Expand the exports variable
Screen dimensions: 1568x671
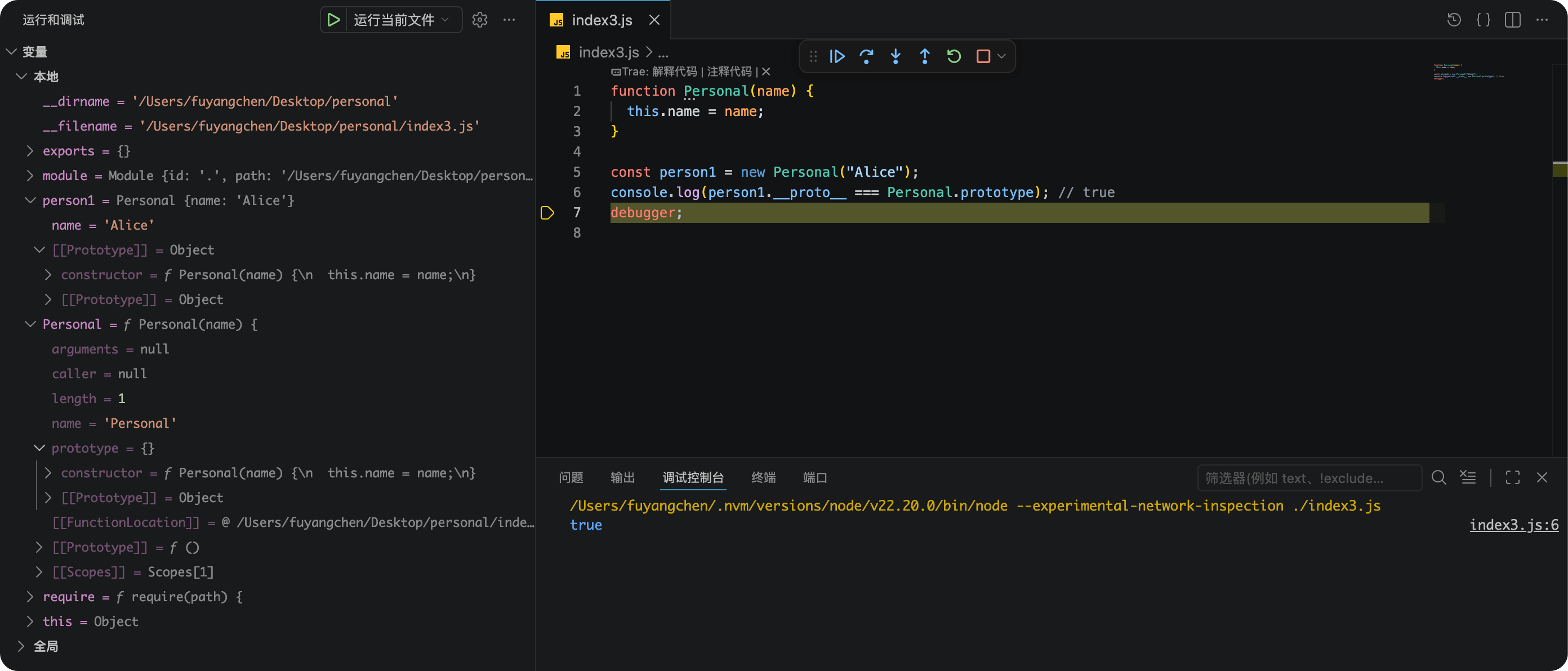(30, 151)
